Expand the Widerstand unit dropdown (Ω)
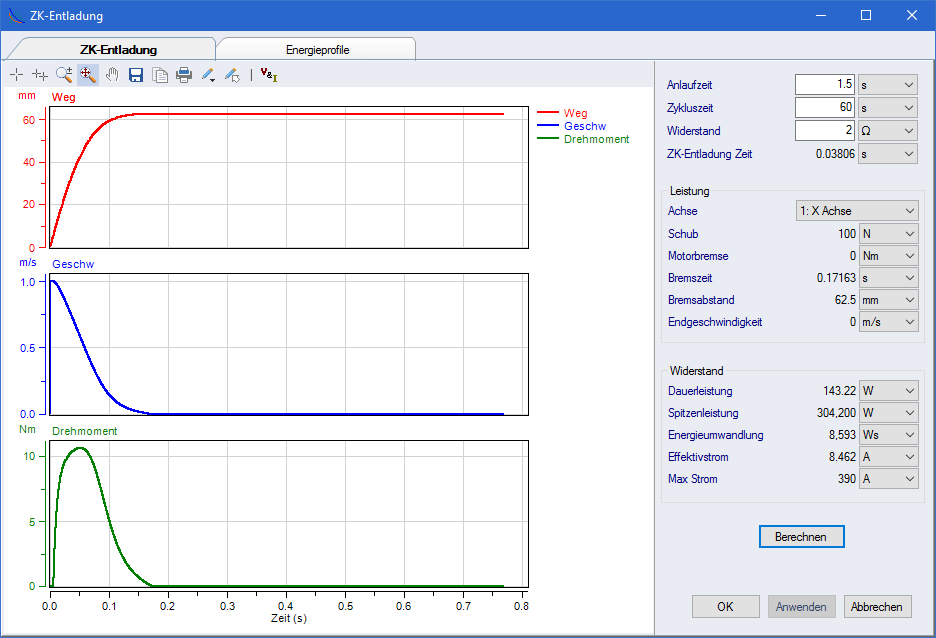This screenshot has height=638, width=936. click(888, 131)
